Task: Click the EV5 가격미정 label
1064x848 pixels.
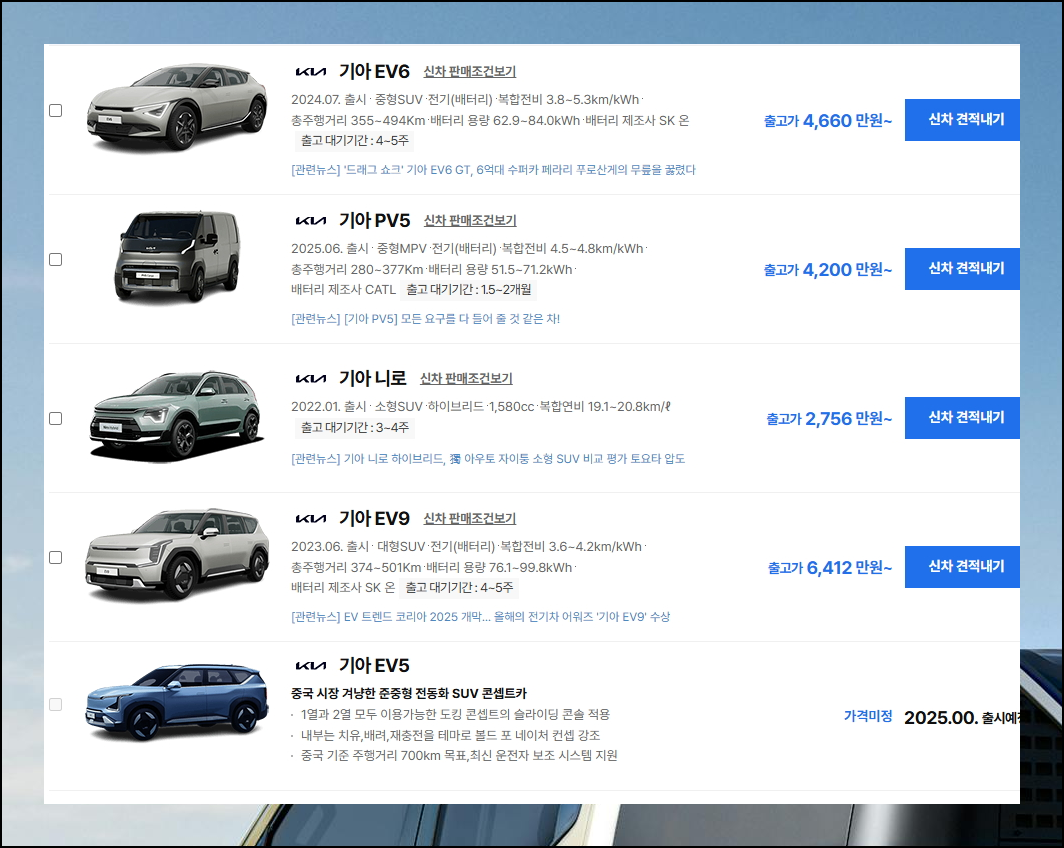Action: coord(868,716)
